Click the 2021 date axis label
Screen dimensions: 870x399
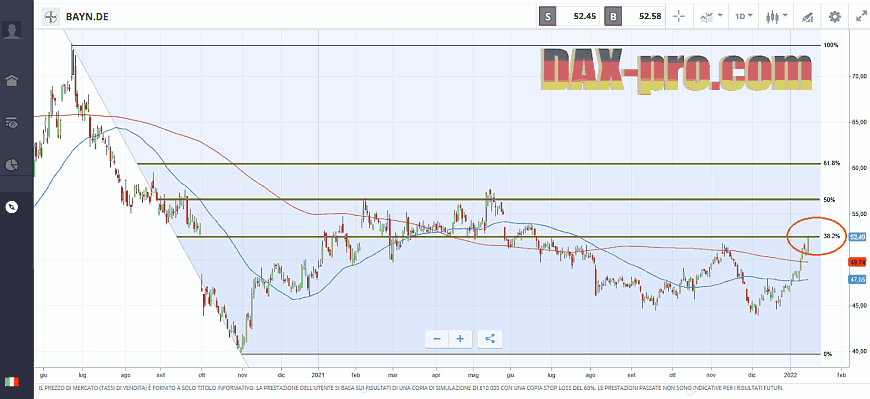coord(318,375)
